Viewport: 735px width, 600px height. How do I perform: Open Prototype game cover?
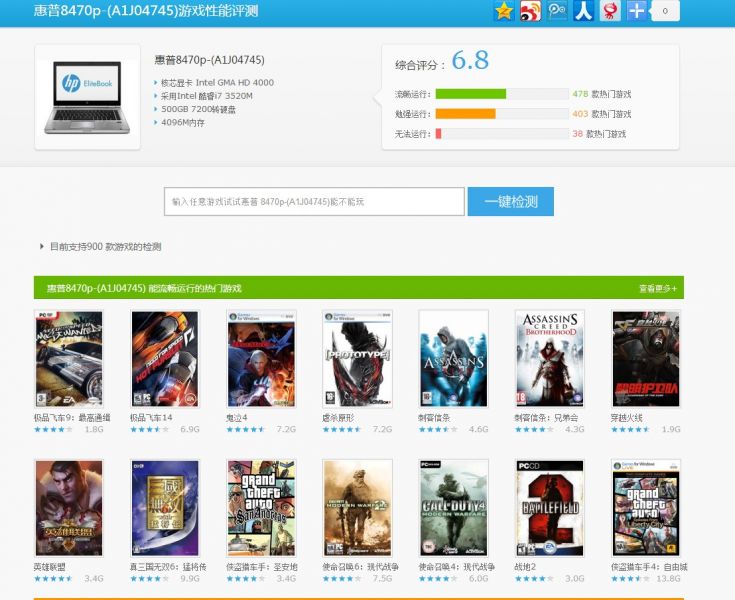pyautogui.click(x=357, y=359)
